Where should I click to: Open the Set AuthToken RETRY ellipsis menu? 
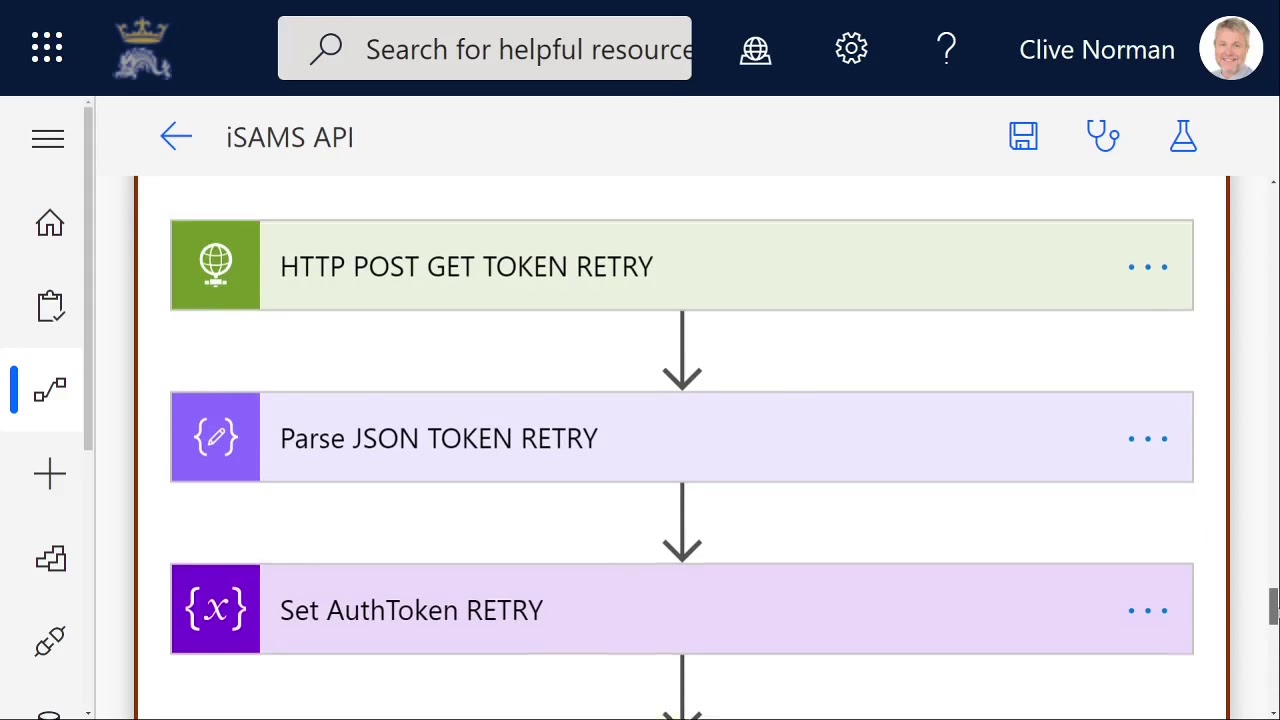coord(1148,611)
